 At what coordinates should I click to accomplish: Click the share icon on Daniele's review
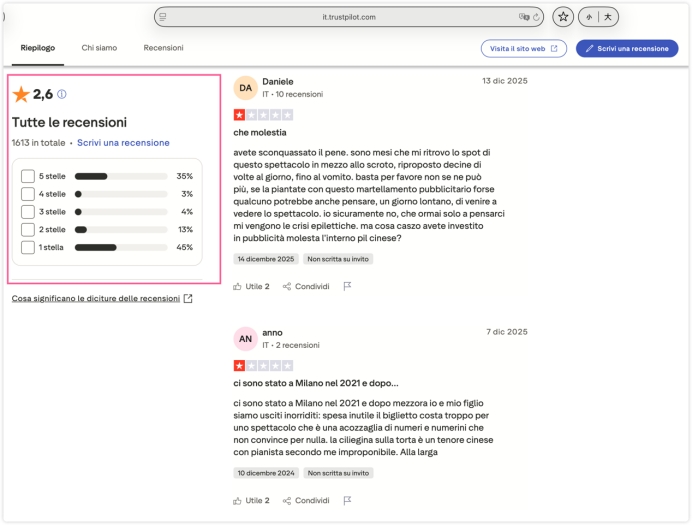point(287,286)
